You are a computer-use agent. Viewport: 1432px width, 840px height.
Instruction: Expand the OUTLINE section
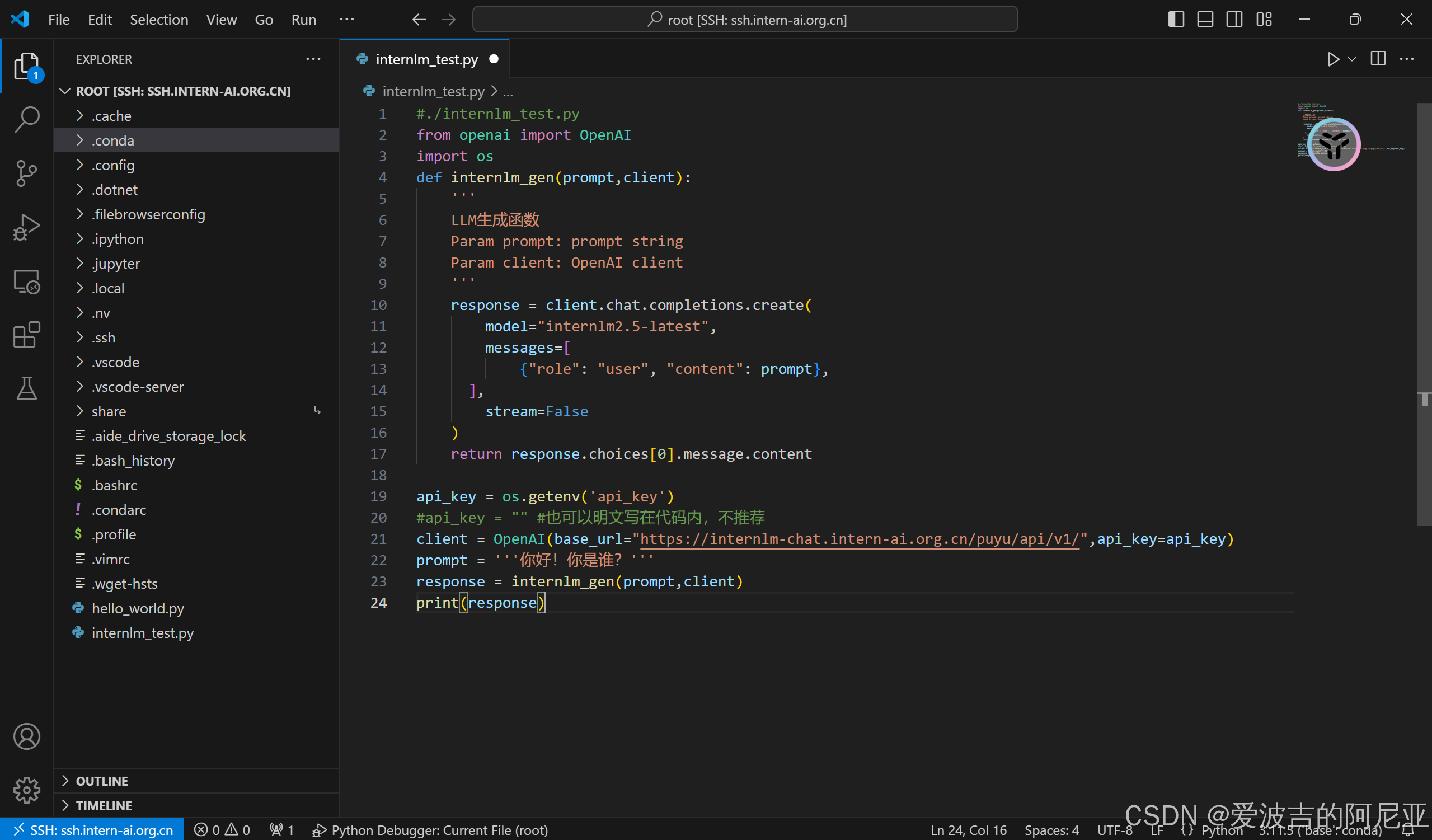[102, 781]
